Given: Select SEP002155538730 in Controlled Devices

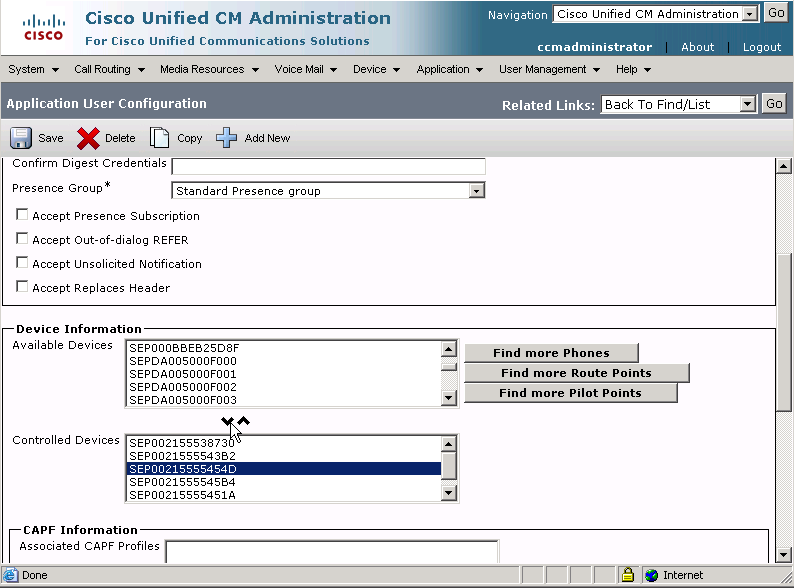Looking at the screenshot, I should 284,443.
